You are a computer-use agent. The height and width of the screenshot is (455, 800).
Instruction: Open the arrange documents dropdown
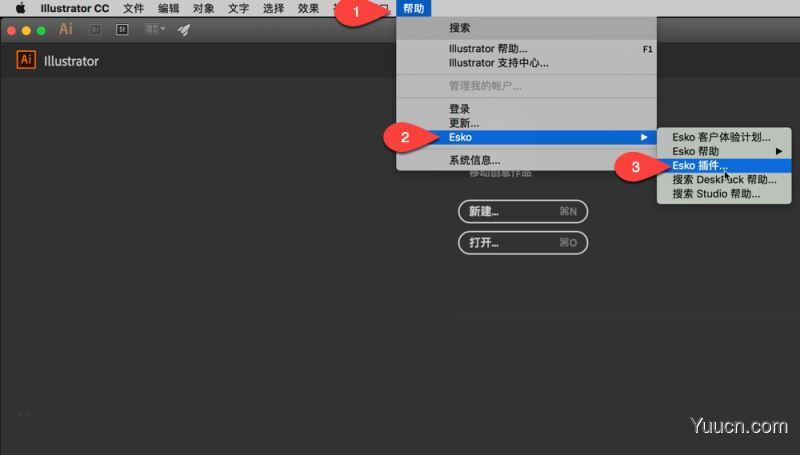point(155,30)
